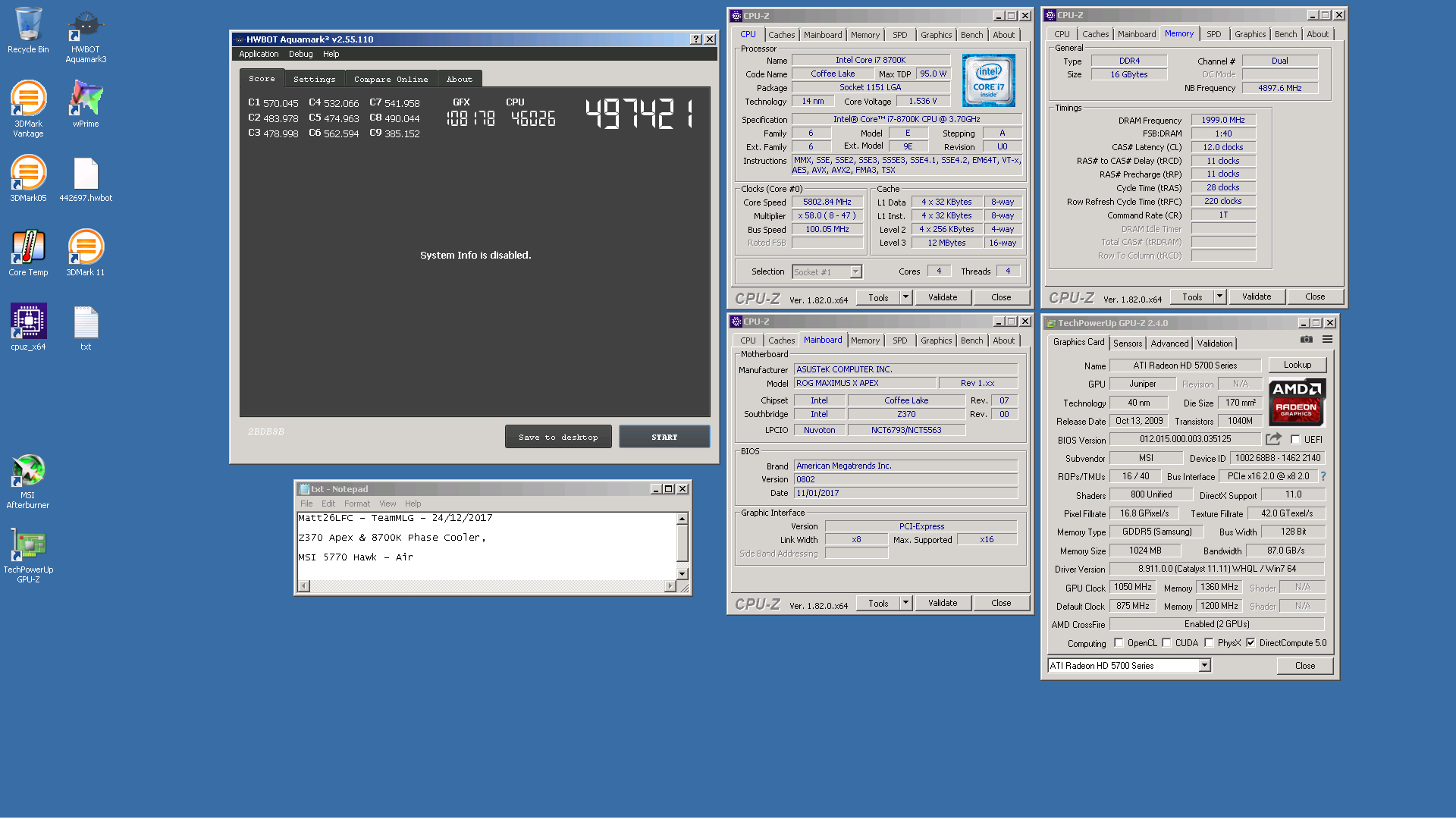Open MSI Afterburner desktop shortcut
Viewport: 1456px width, 819px height.
tap(28, 482)
